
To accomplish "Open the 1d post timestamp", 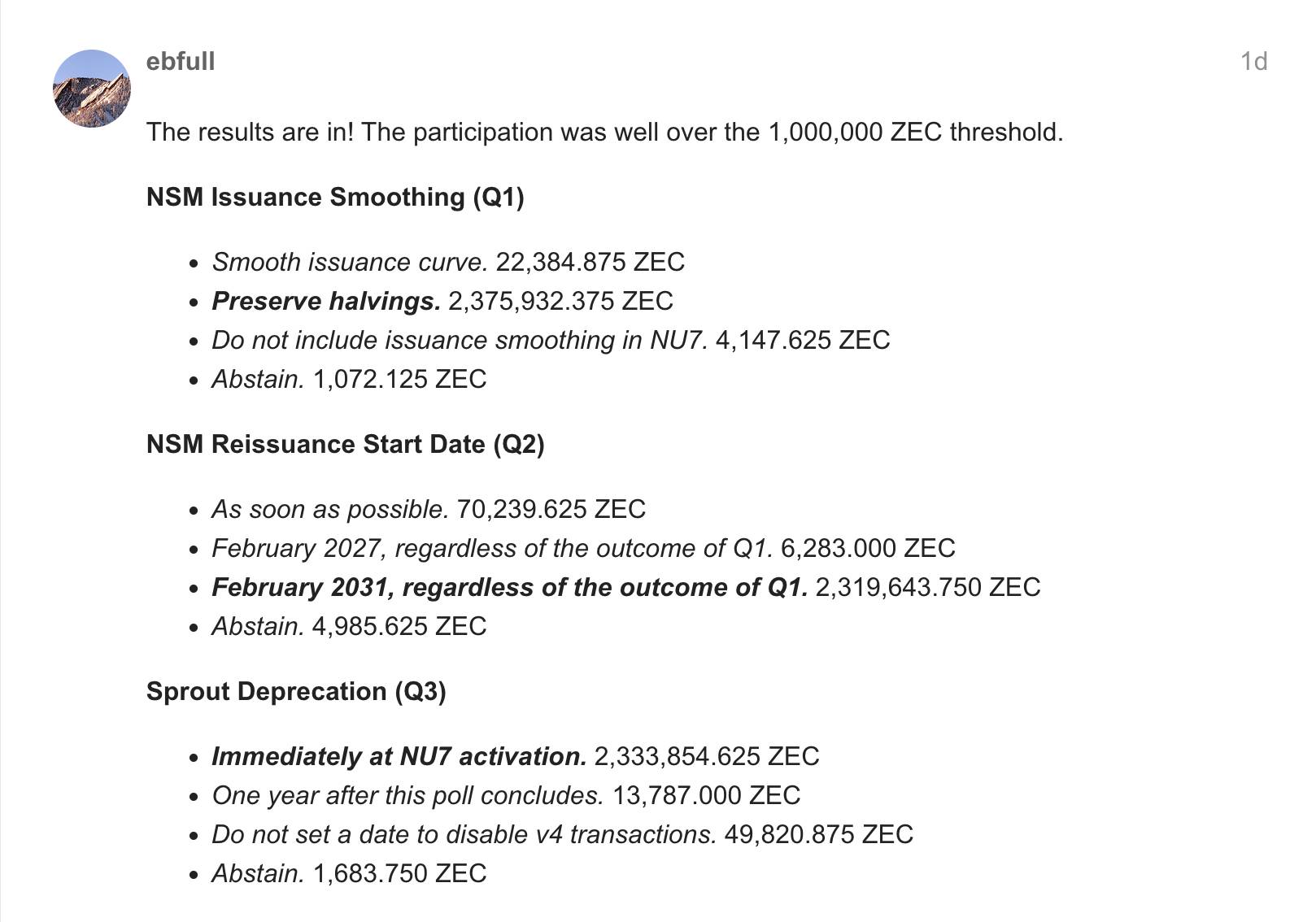I will click(x=1253, y=62).
